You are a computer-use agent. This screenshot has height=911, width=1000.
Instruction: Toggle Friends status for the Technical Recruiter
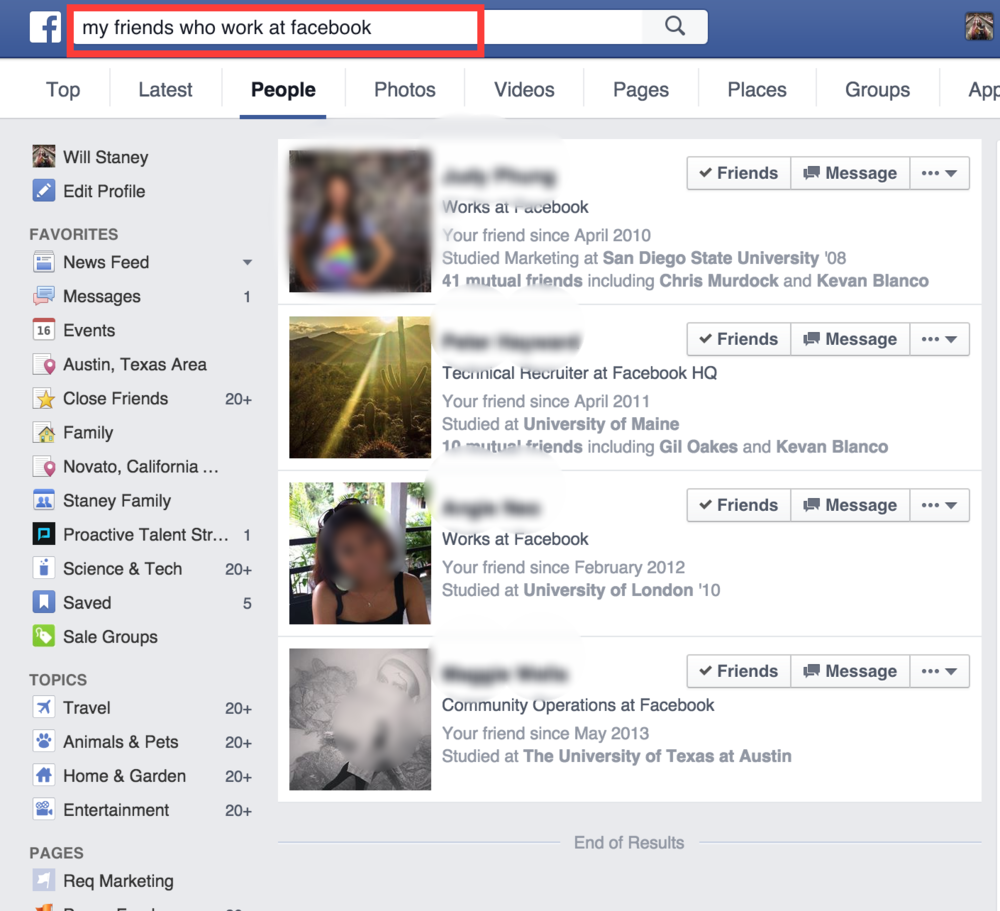coord(739,339)
